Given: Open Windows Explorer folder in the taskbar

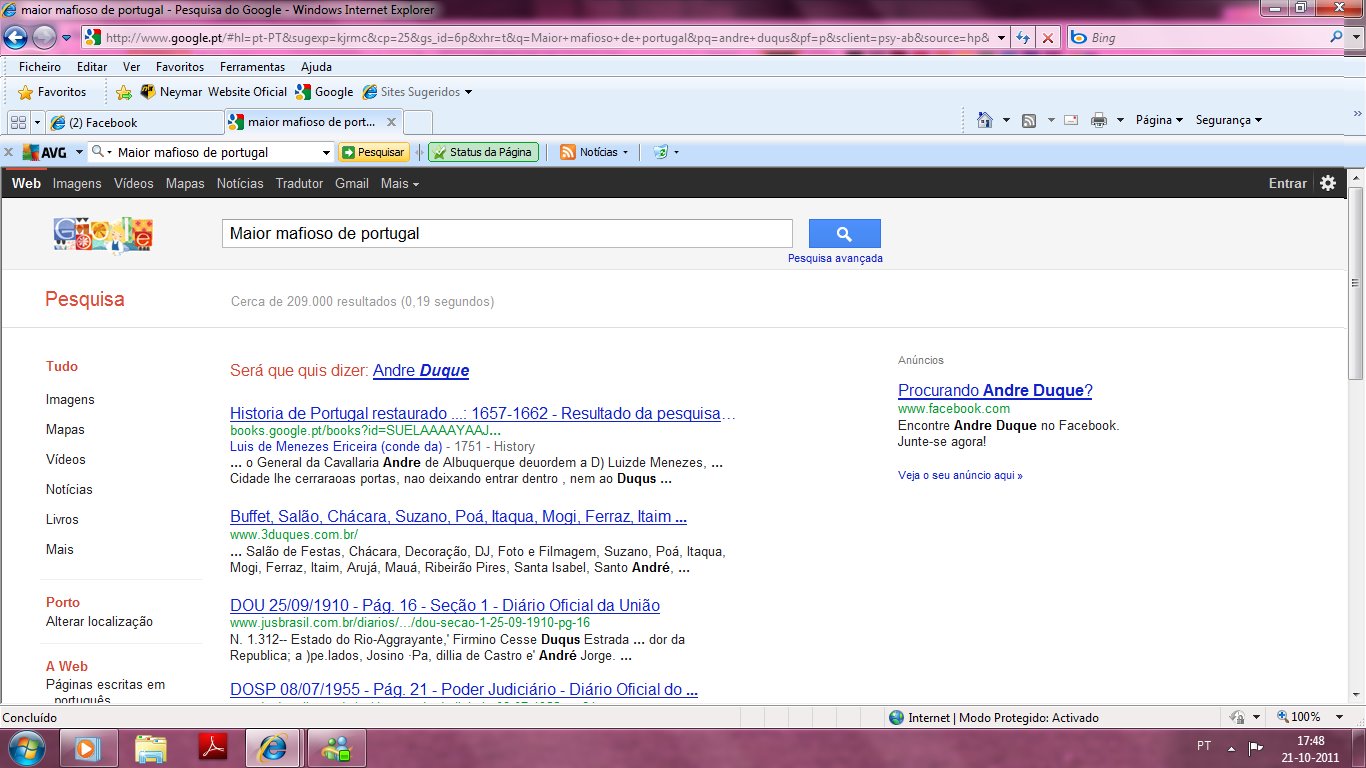Looking at the screenshot, I should [151, 747].
